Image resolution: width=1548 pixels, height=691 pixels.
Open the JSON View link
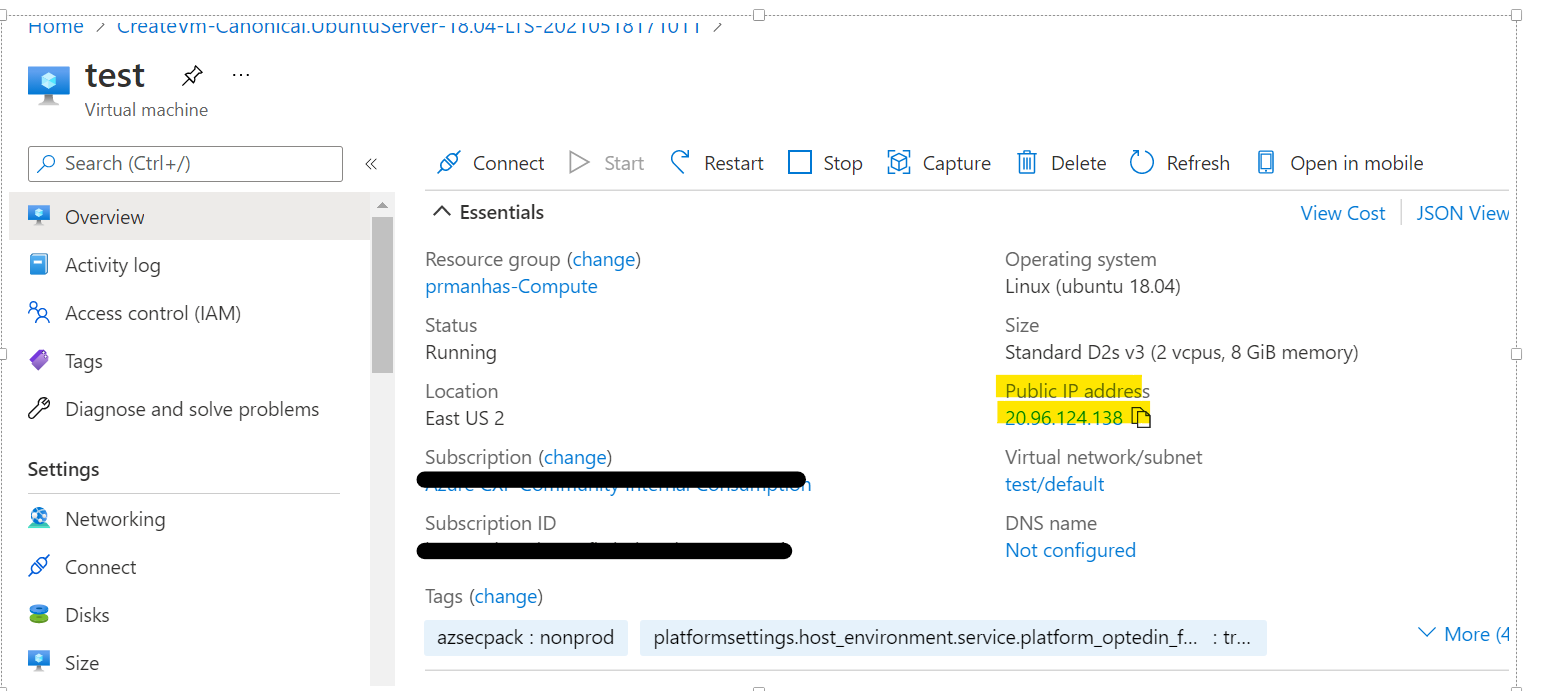[x=1463, y=213]
